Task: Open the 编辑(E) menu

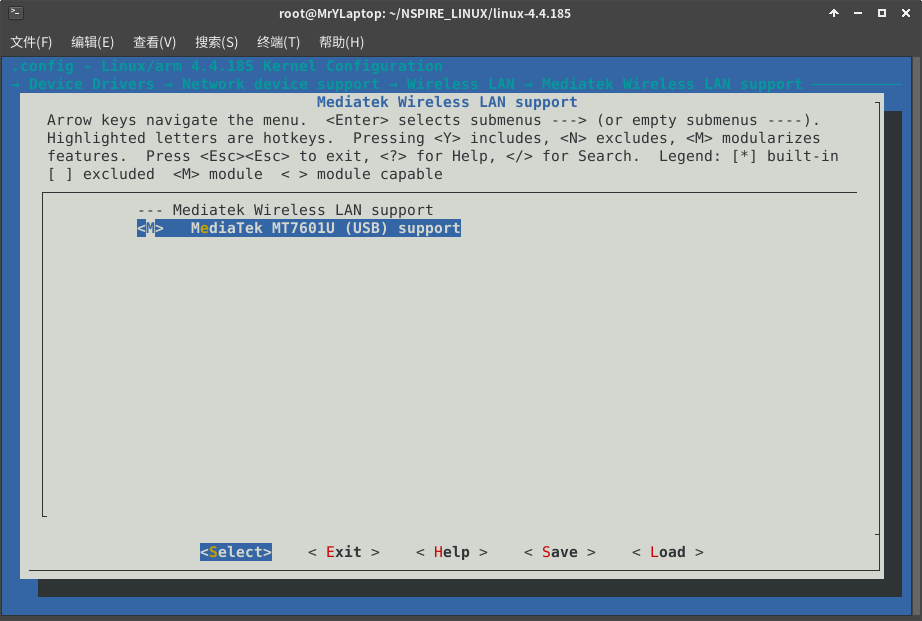Action: [x=92, y=42]
